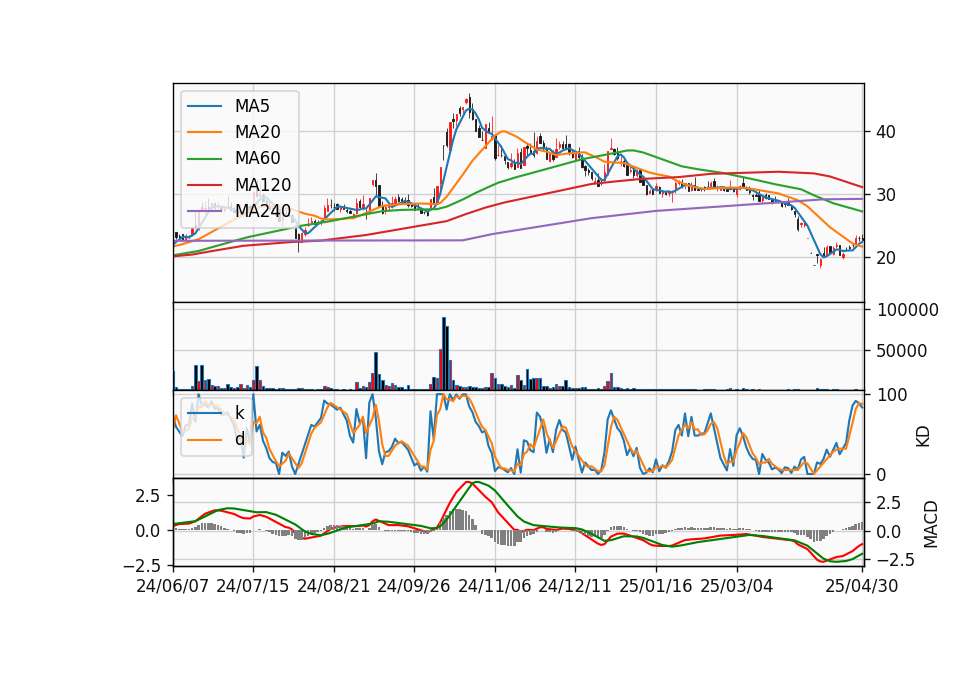Image resolution: width=960 pixels, height=690 pixels.
Task: Click the tallest volume bar in October
Action: tap(444, 353)
